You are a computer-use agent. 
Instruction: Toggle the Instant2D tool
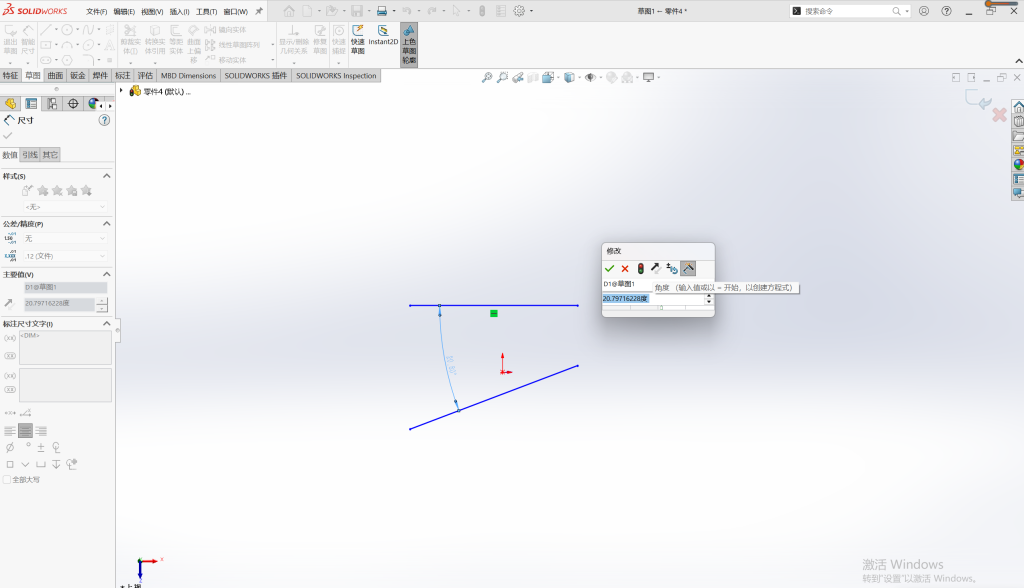click(x=383, y=35)
